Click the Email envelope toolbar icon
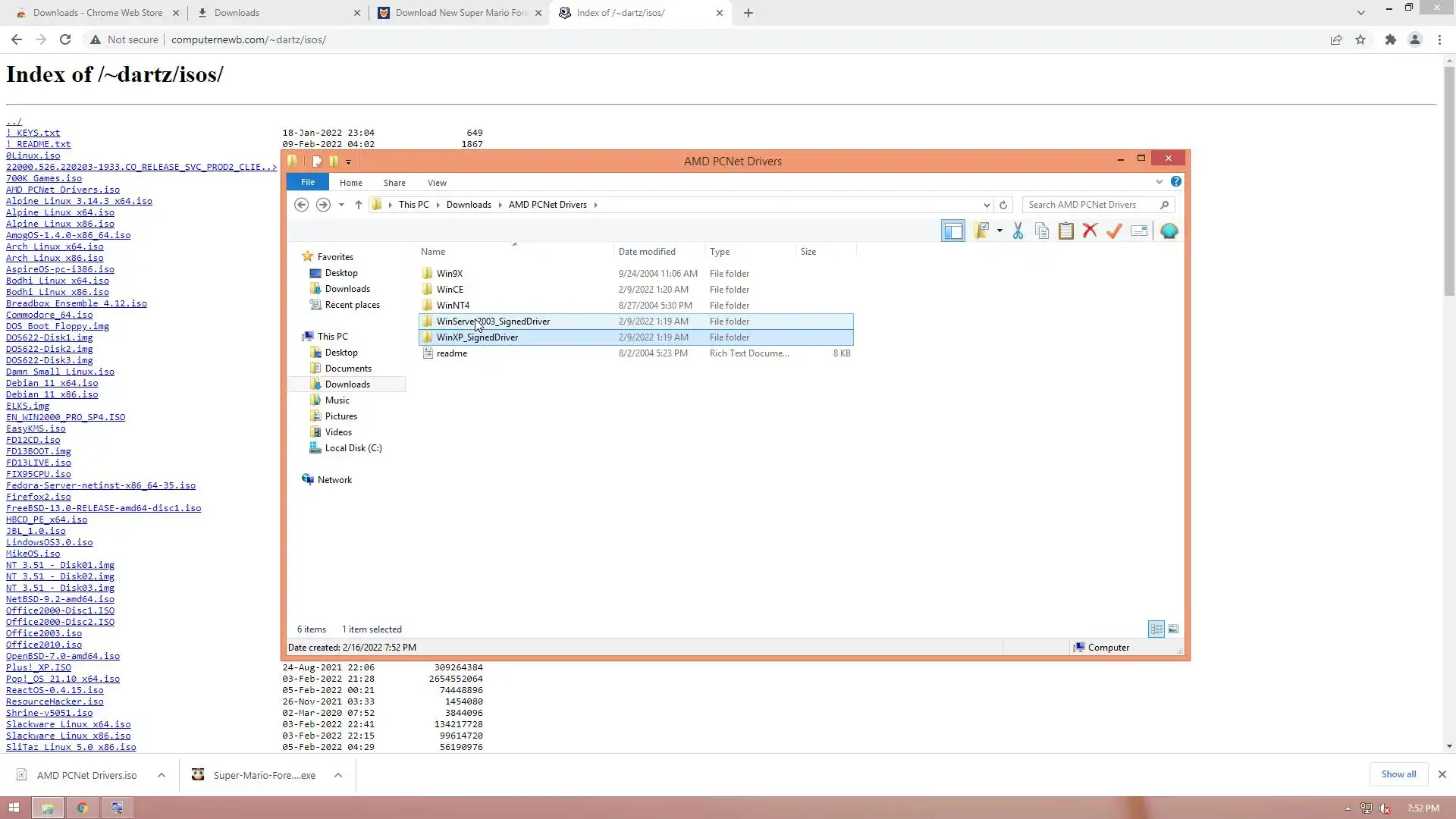The image size is (1456, 819). click(x=1138, y=231)
